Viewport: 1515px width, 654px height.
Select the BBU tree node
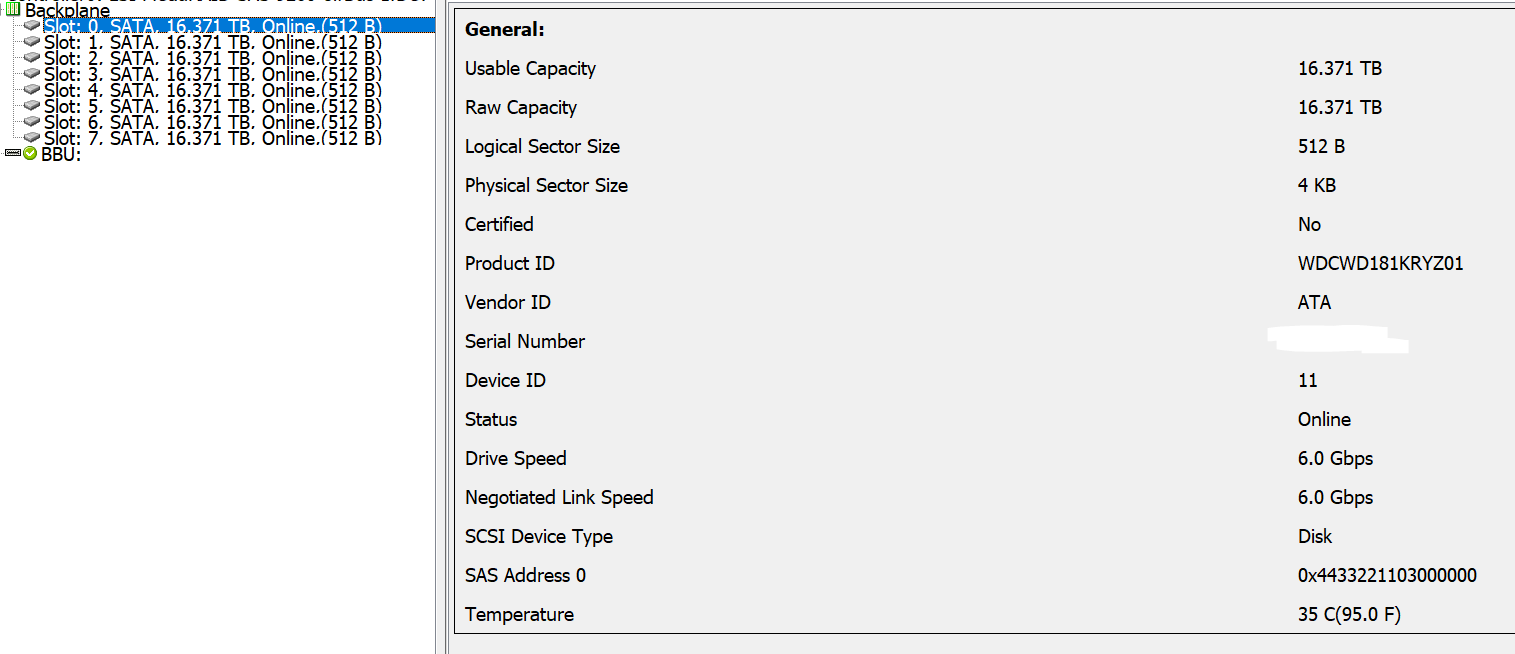click(61, 154)
